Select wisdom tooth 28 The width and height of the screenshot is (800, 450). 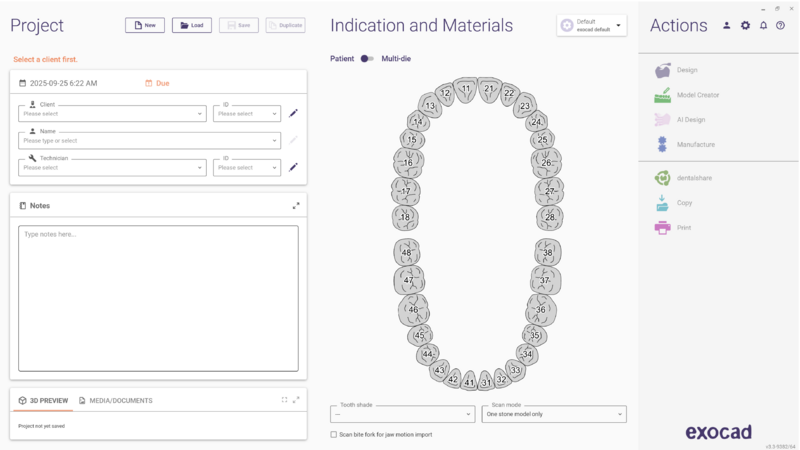point(549,217)
